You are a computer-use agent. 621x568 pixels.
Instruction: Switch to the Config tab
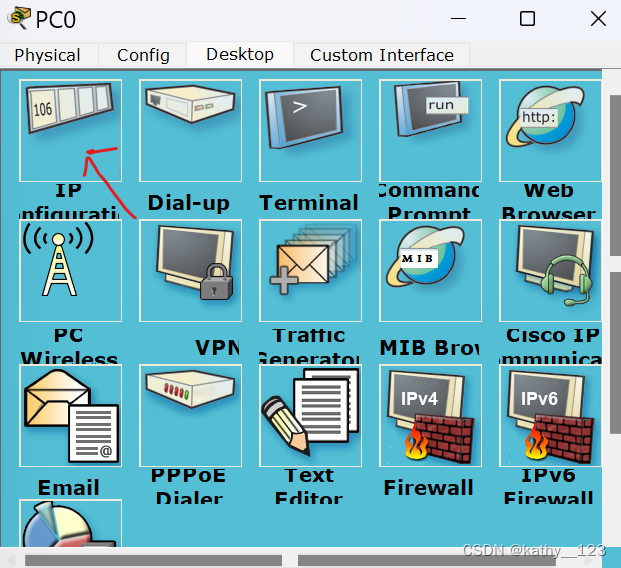tap(143, 55)
